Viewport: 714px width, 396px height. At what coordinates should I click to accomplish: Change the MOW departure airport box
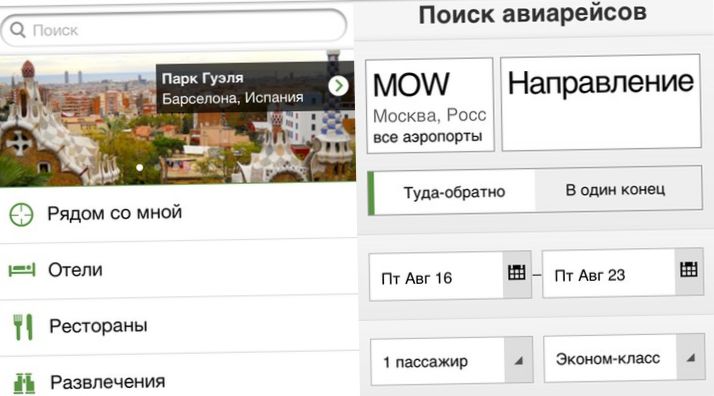(x=430, y=106)
